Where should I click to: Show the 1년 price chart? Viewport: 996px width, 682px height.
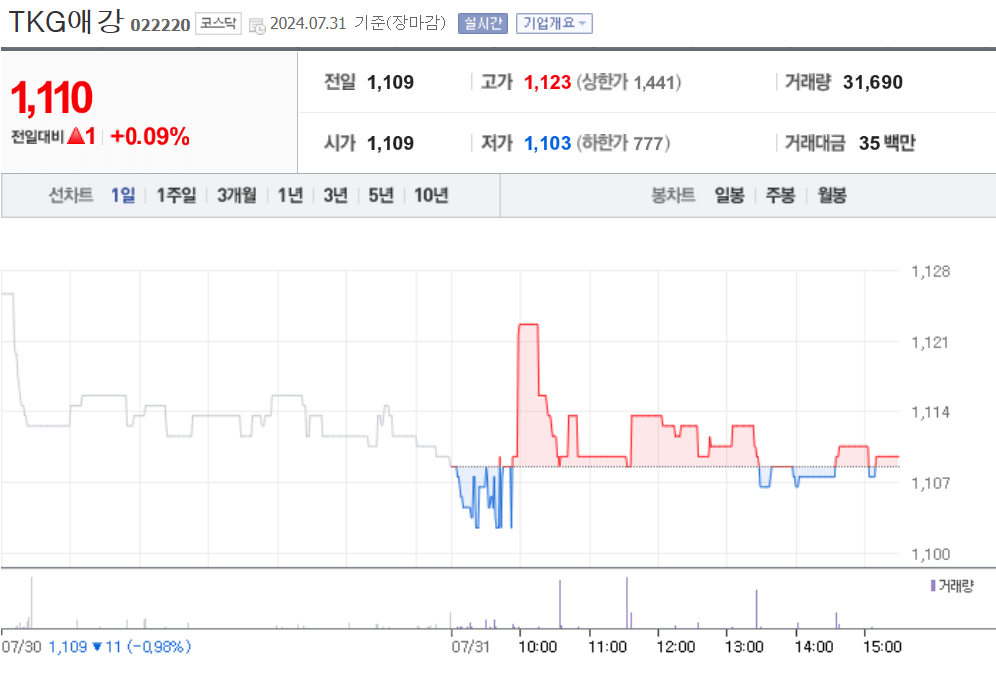pos(287,196)
